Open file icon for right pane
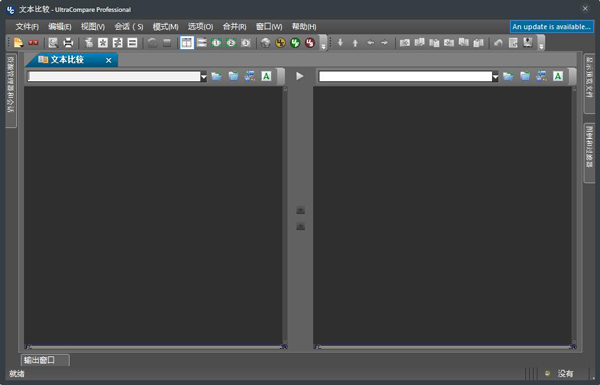The image size is (600, 385). [508, 76]
